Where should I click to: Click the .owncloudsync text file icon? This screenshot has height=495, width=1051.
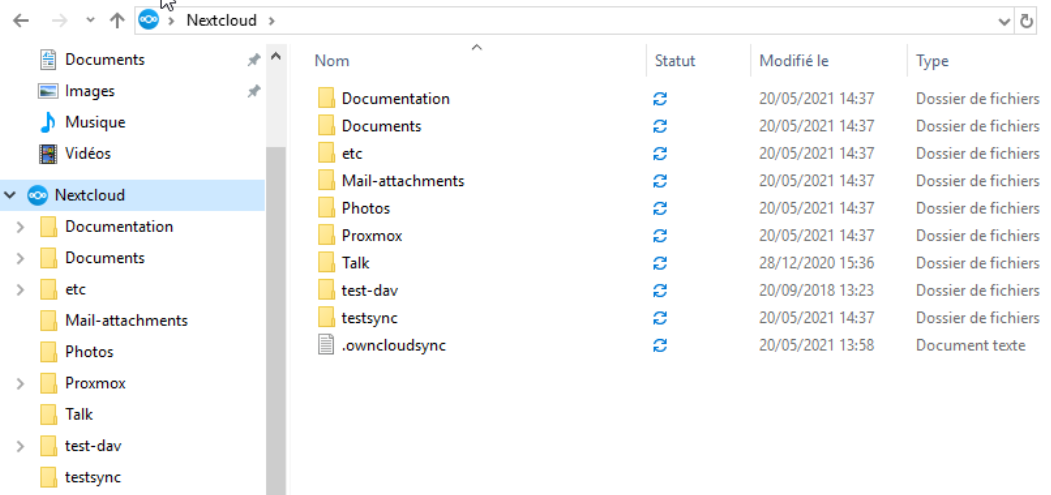[x=325, y=345]
